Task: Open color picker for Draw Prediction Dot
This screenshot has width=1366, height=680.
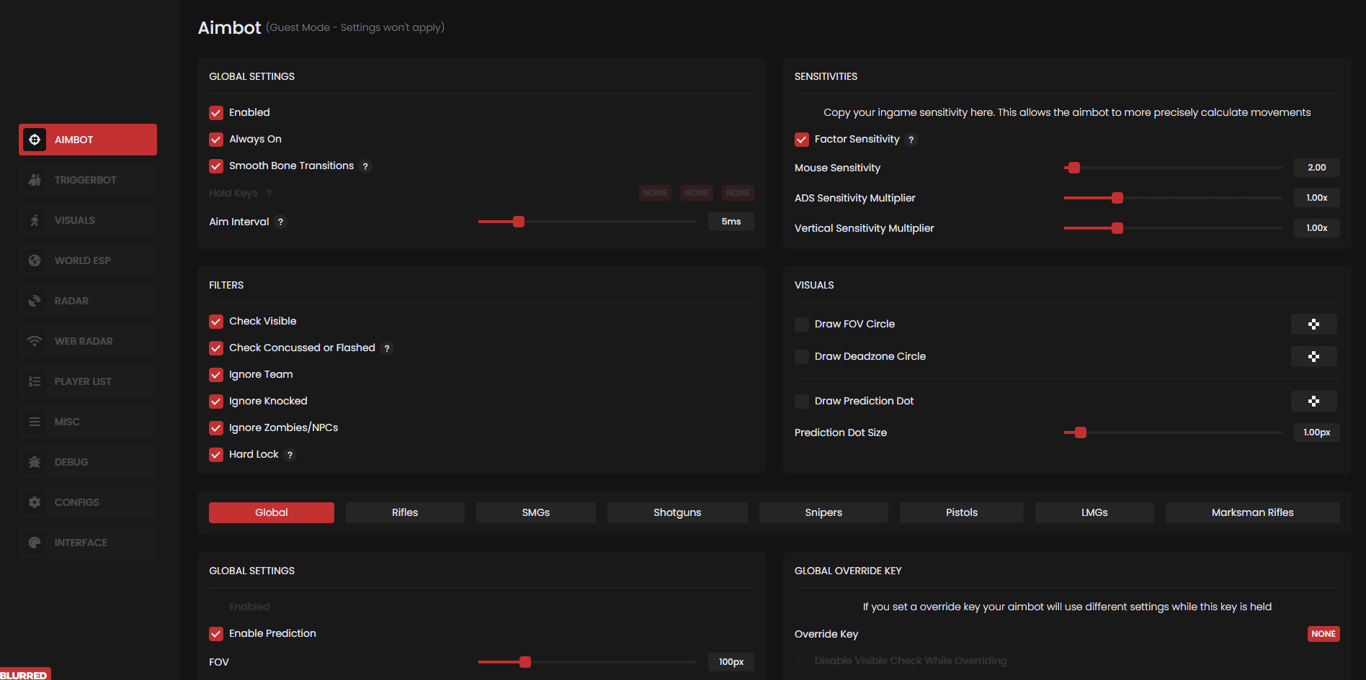Action: [1314, 401]
